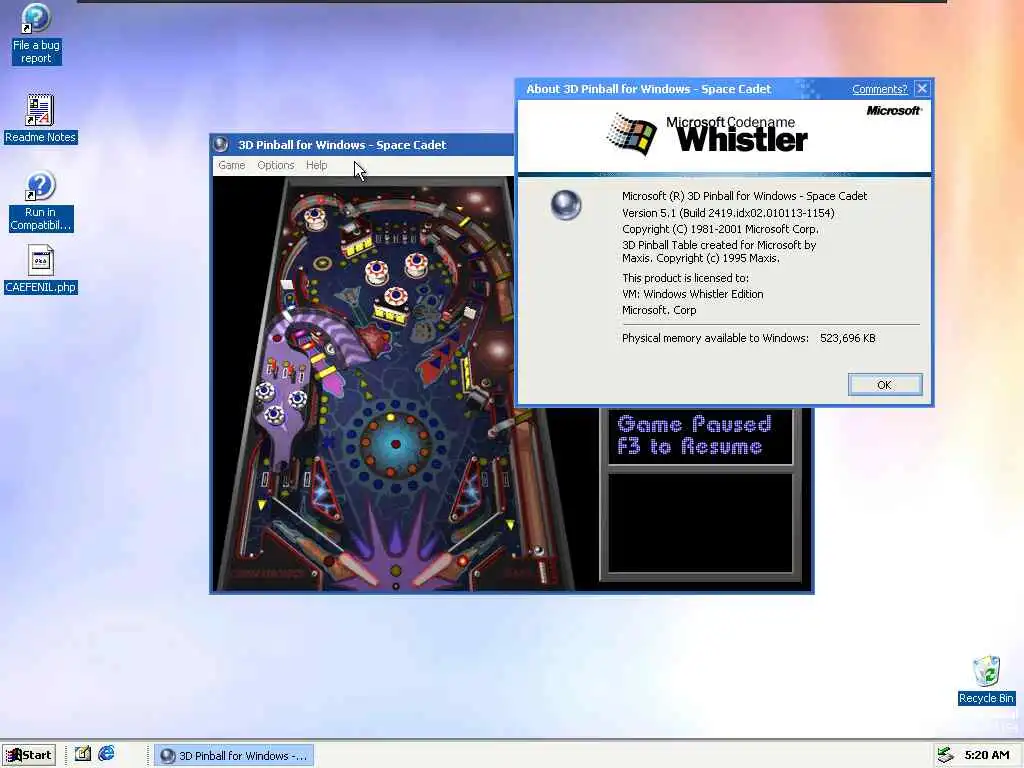Click the pinball icon in Space Cadet title bar
The height and width of the screenshot is (768, 1024).
click(x=221, y=144)
